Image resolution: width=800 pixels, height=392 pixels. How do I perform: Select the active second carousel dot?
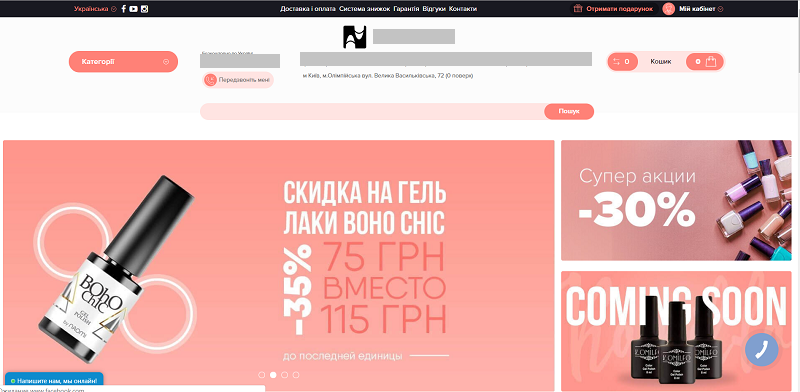coord(273,375)
